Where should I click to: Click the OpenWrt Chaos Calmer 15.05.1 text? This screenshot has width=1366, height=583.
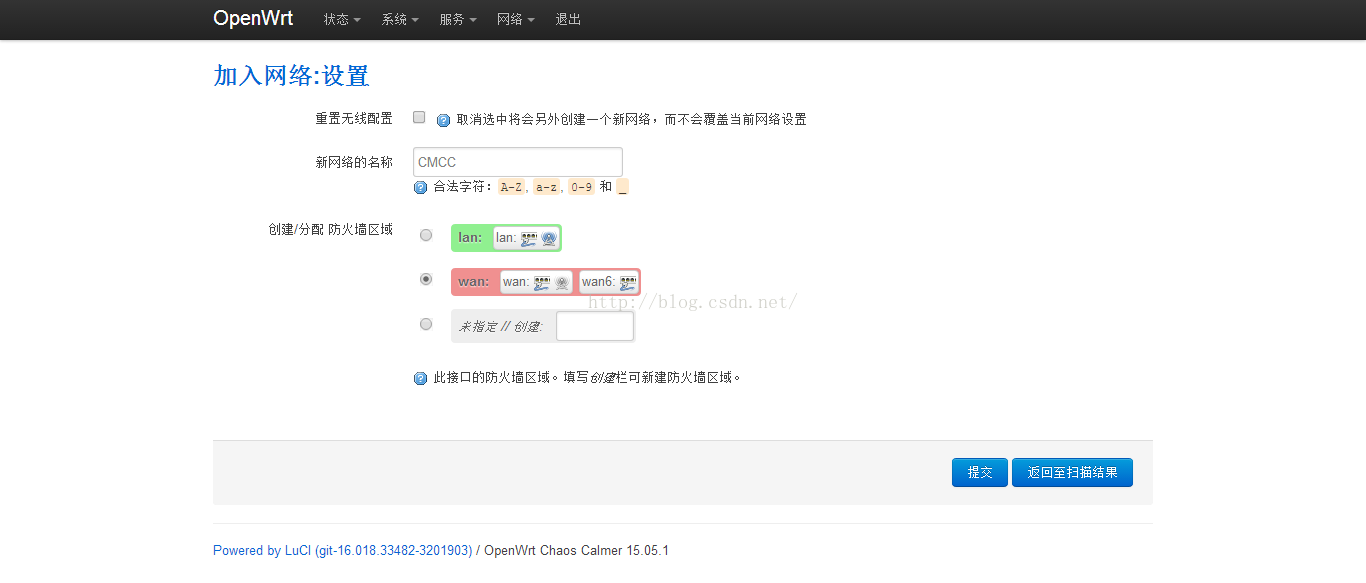click(x=576, y=550)
